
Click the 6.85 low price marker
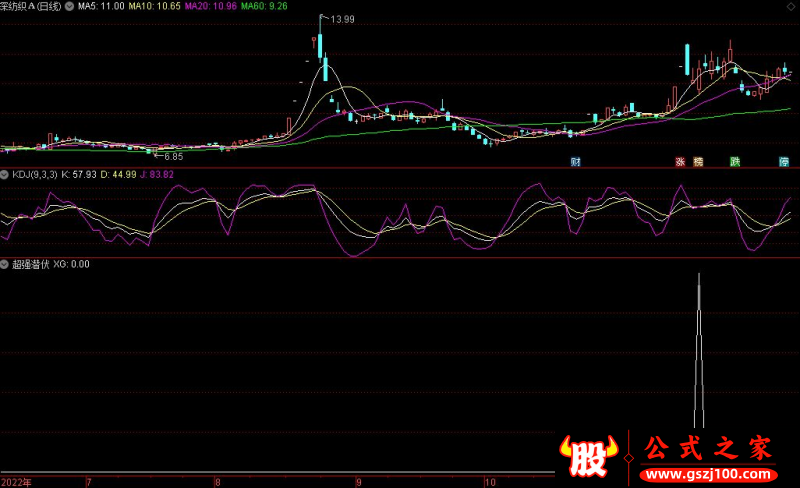tap(173, 156)
